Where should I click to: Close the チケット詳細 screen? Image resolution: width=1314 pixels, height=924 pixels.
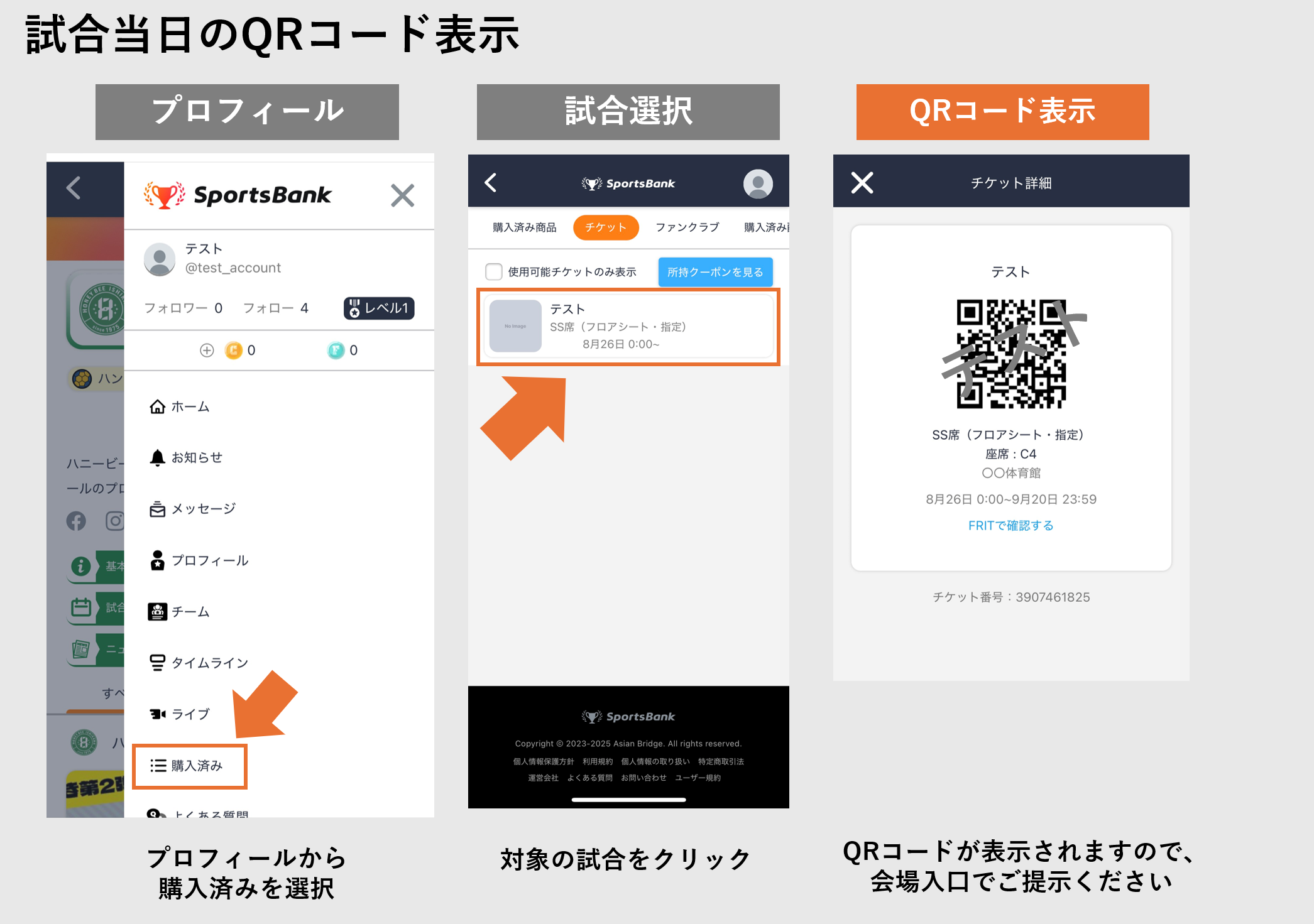point(862,183)
